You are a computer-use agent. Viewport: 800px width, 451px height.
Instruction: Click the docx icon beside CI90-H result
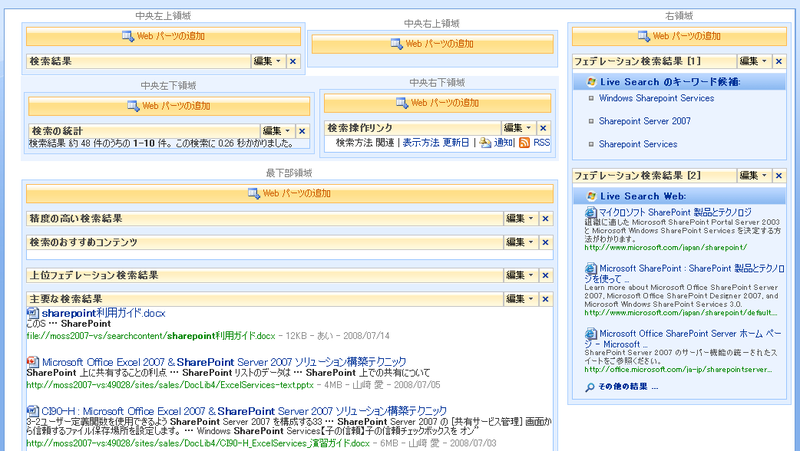coord(33,411)
